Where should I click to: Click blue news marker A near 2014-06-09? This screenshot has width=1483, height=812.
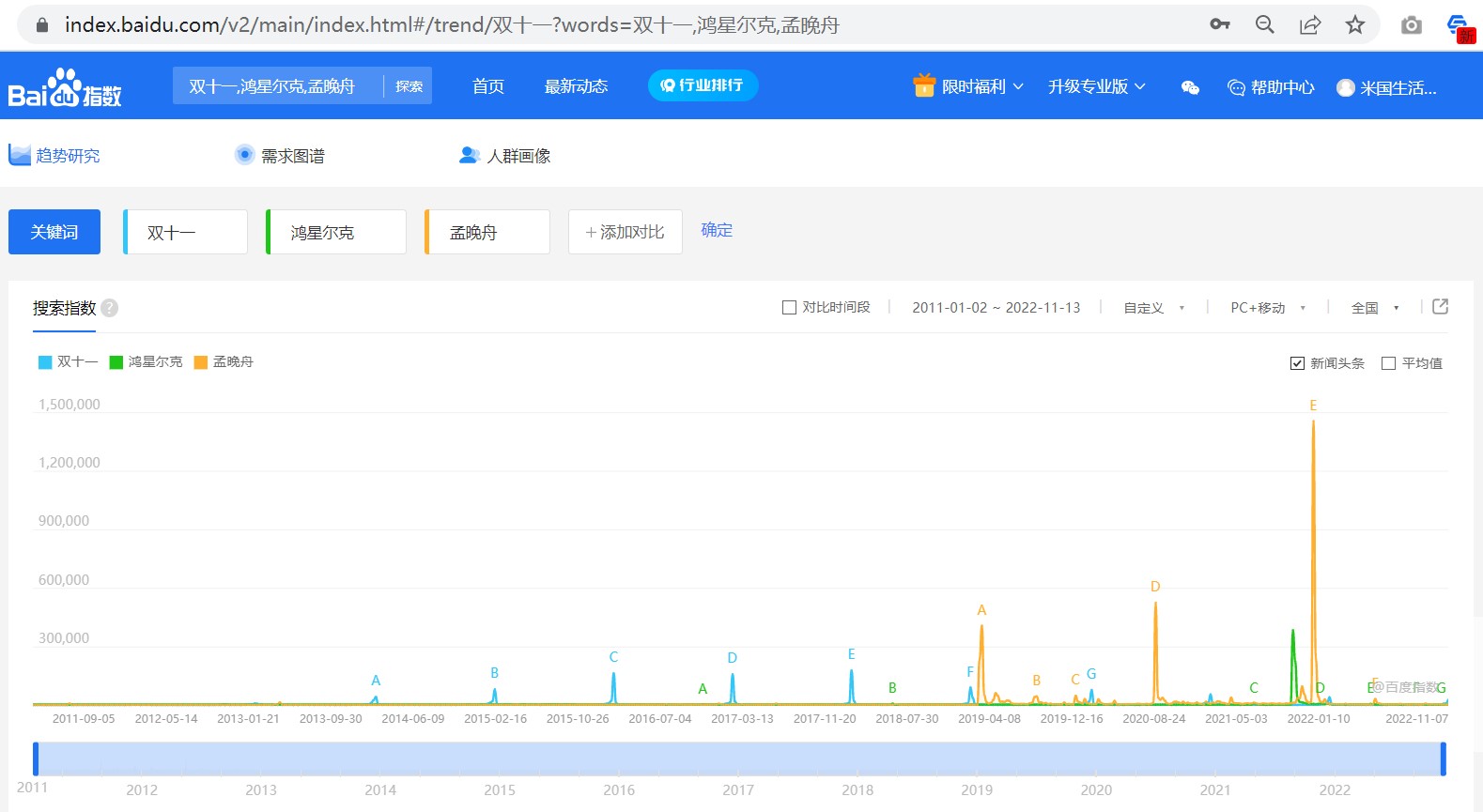click(376, 681)
